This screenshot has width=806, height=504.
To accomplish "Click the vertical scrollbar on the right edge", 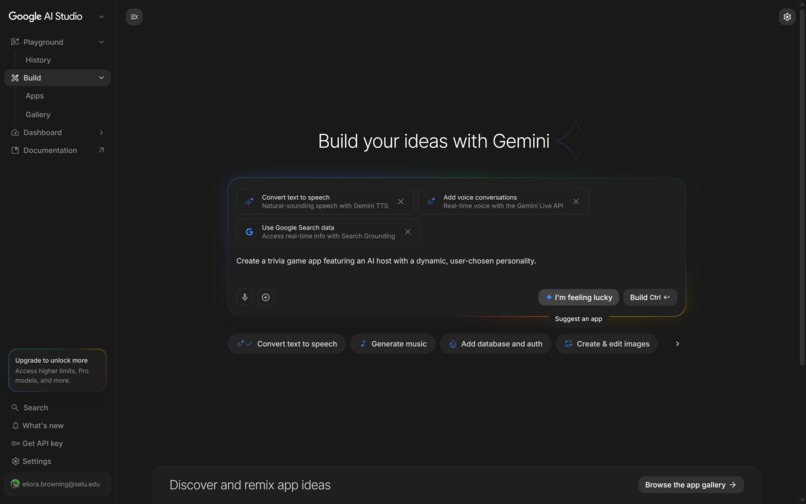I will point(801,185).
